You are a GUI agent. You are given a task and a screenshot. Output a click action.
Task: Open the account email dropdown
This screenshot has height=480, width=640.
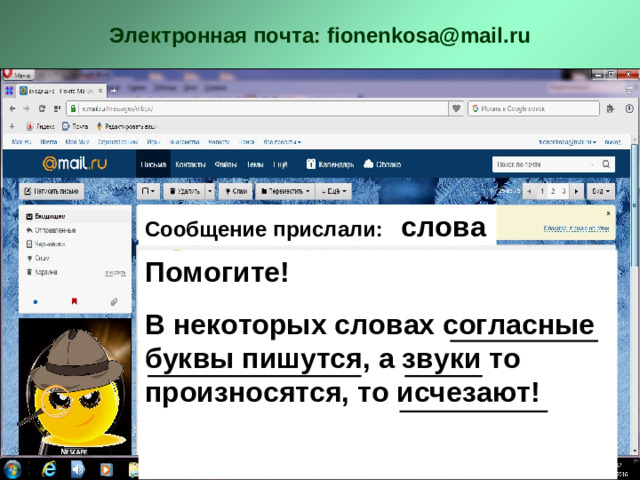point(567,142)
